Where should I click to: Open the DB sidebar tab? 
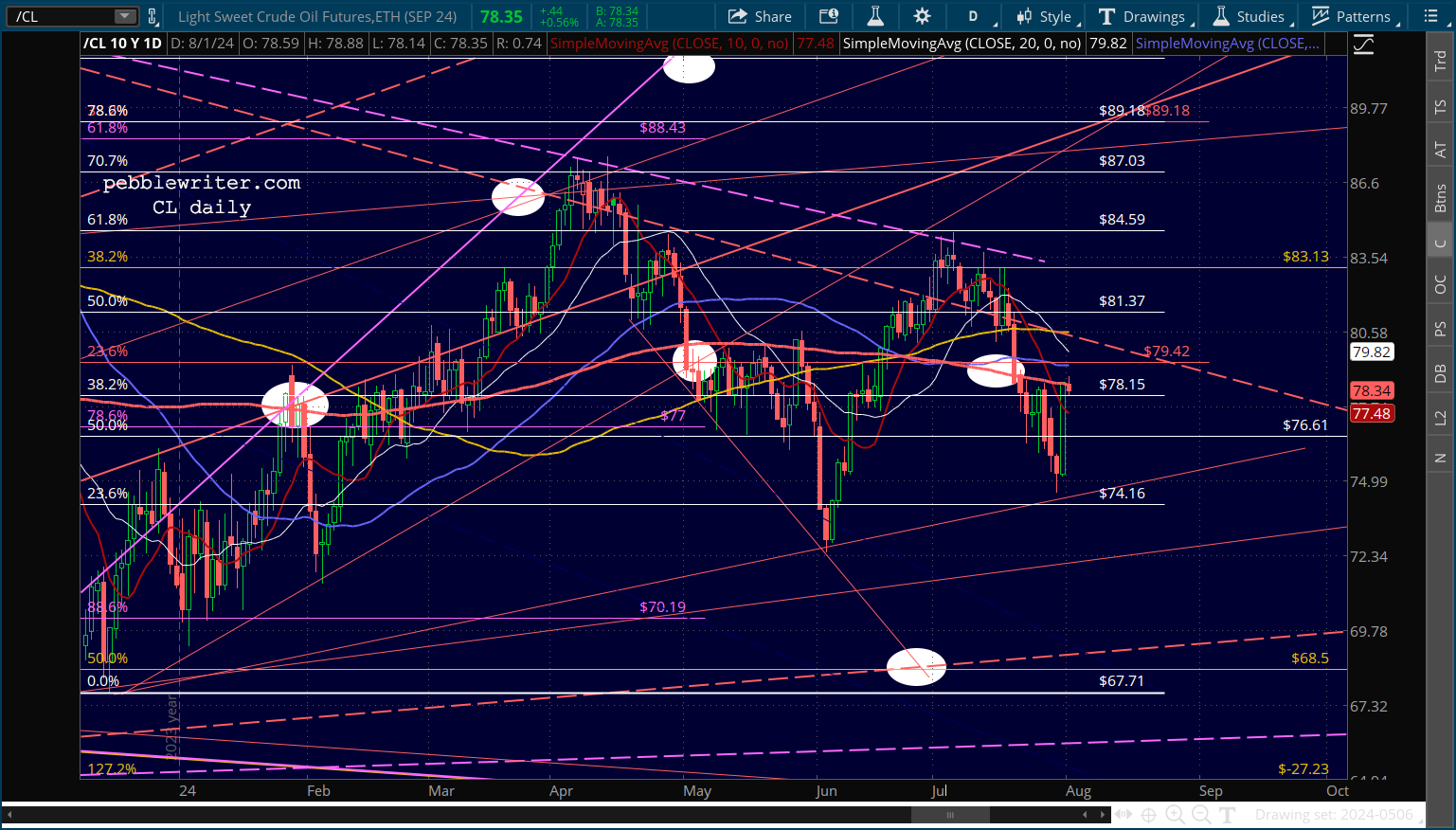(1440, 372)
